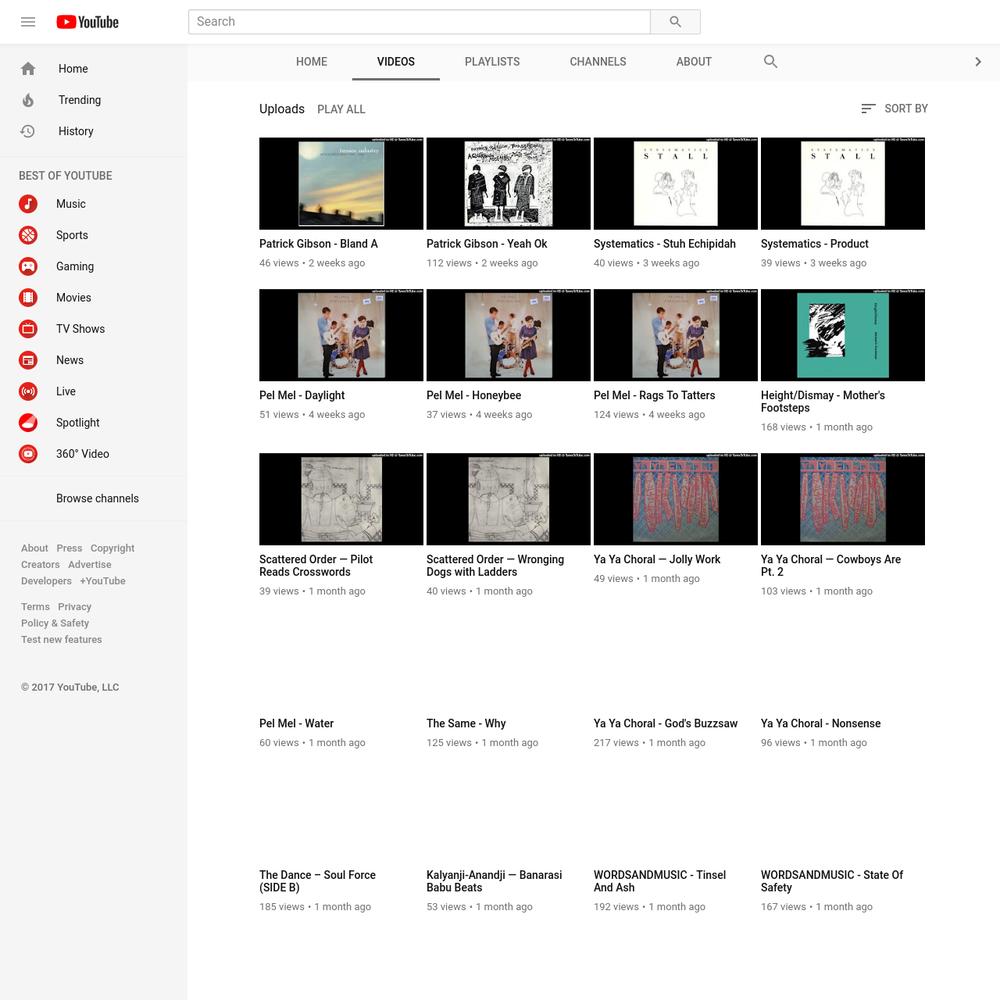This screenshot has height=1000, width=1000.
Task: Click Kalyanji-Anandji — Banarasi Babu Beats title
Action: [494, 881]
